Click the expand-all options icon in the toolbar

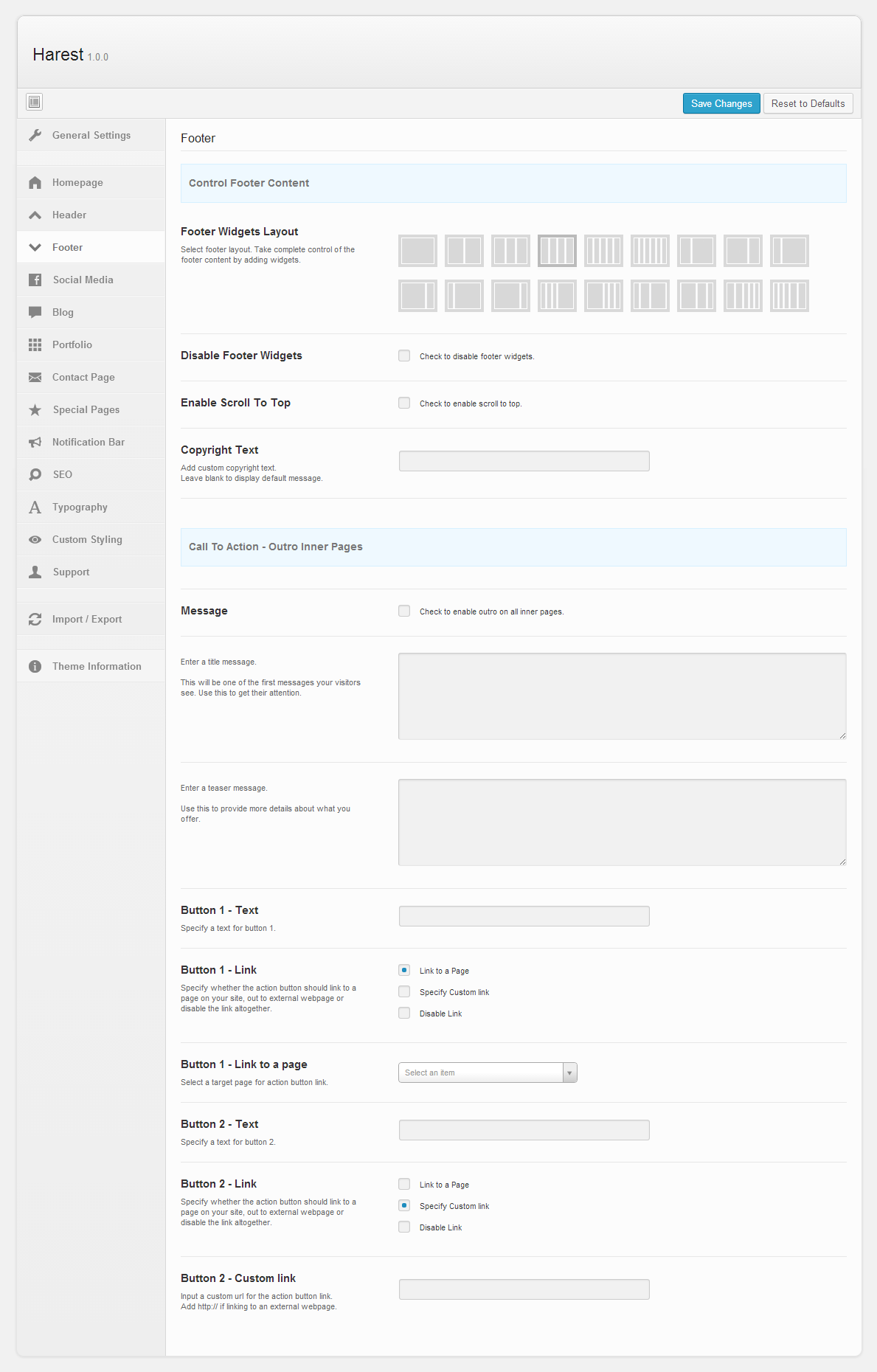(x=34, y=102)
